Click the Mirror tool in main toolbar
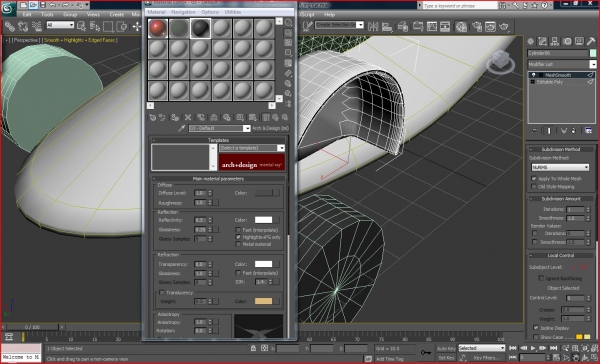The width and height of the screenshot is (600, 364). [x=373, y=26]
